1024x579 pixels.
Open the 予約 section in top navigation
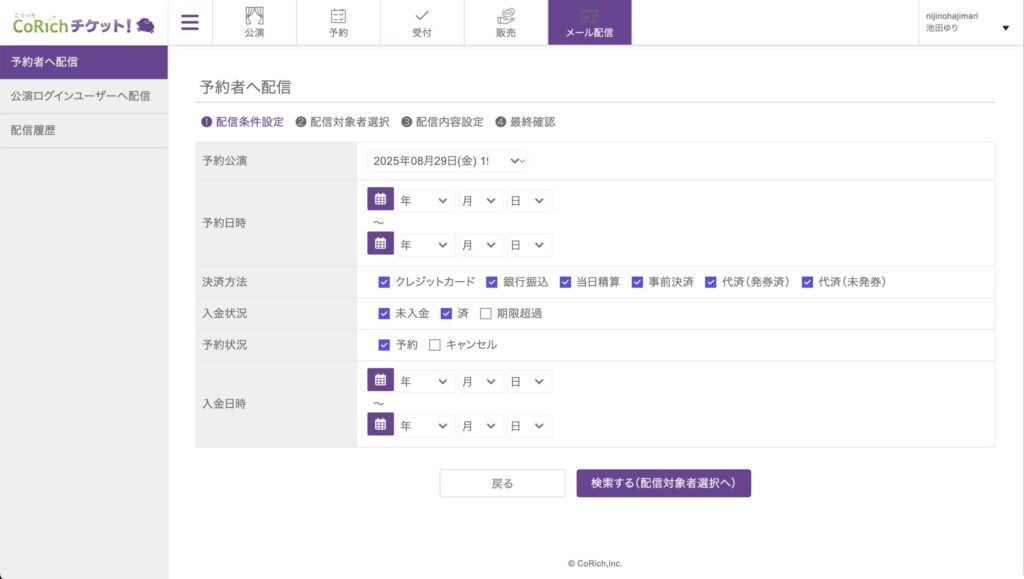[338, 22]
